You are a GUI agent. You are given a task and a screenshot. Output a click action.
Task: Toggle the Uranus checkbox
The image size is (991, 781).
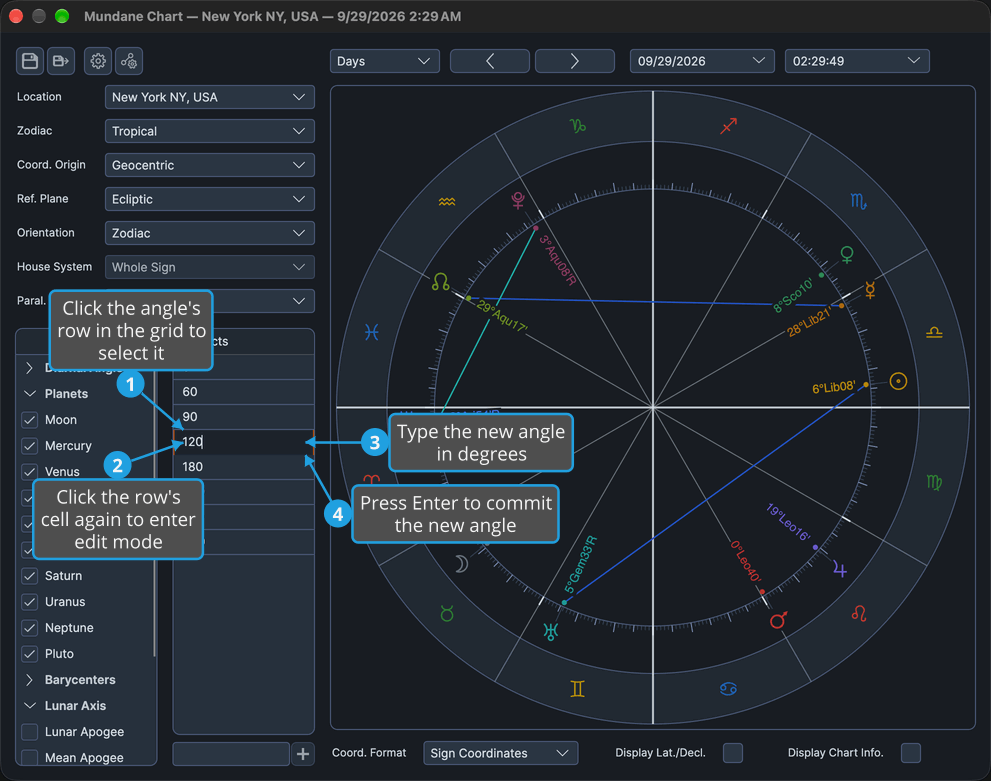click(30, 602)
